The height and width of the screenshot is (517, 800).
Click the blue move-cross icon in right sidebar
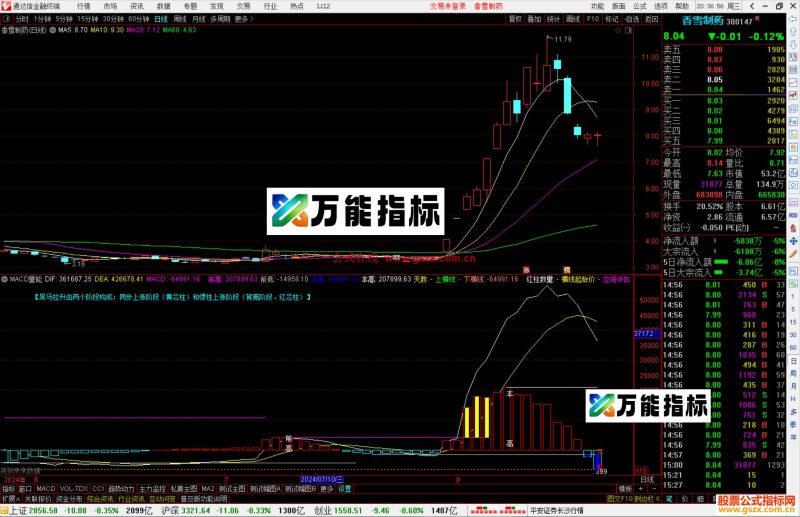pyautogui.click(x=793, y=241)
